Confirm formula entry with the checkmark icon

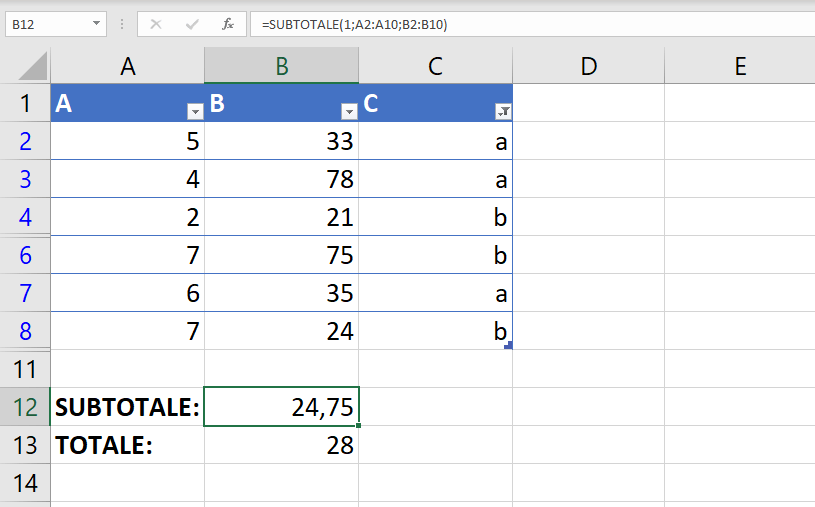click(x=192, y=24)
